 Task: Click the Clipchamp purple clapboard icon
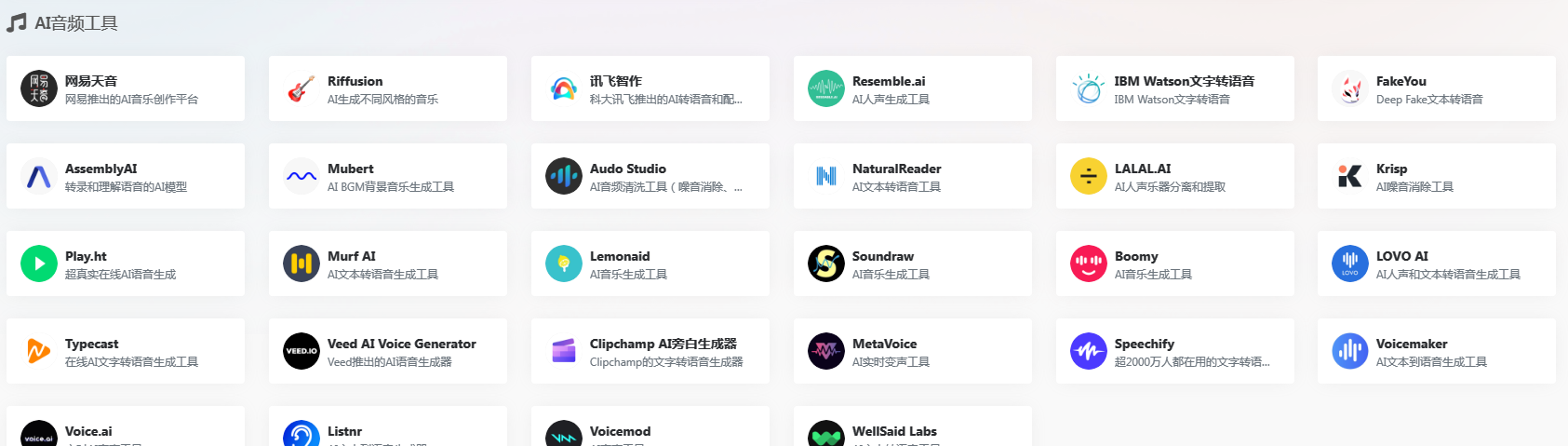pos(564,351)
